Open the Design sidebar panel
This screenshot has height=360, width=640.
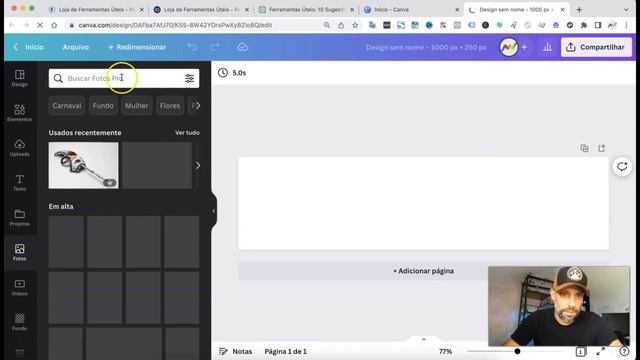(x=20, y=78)
